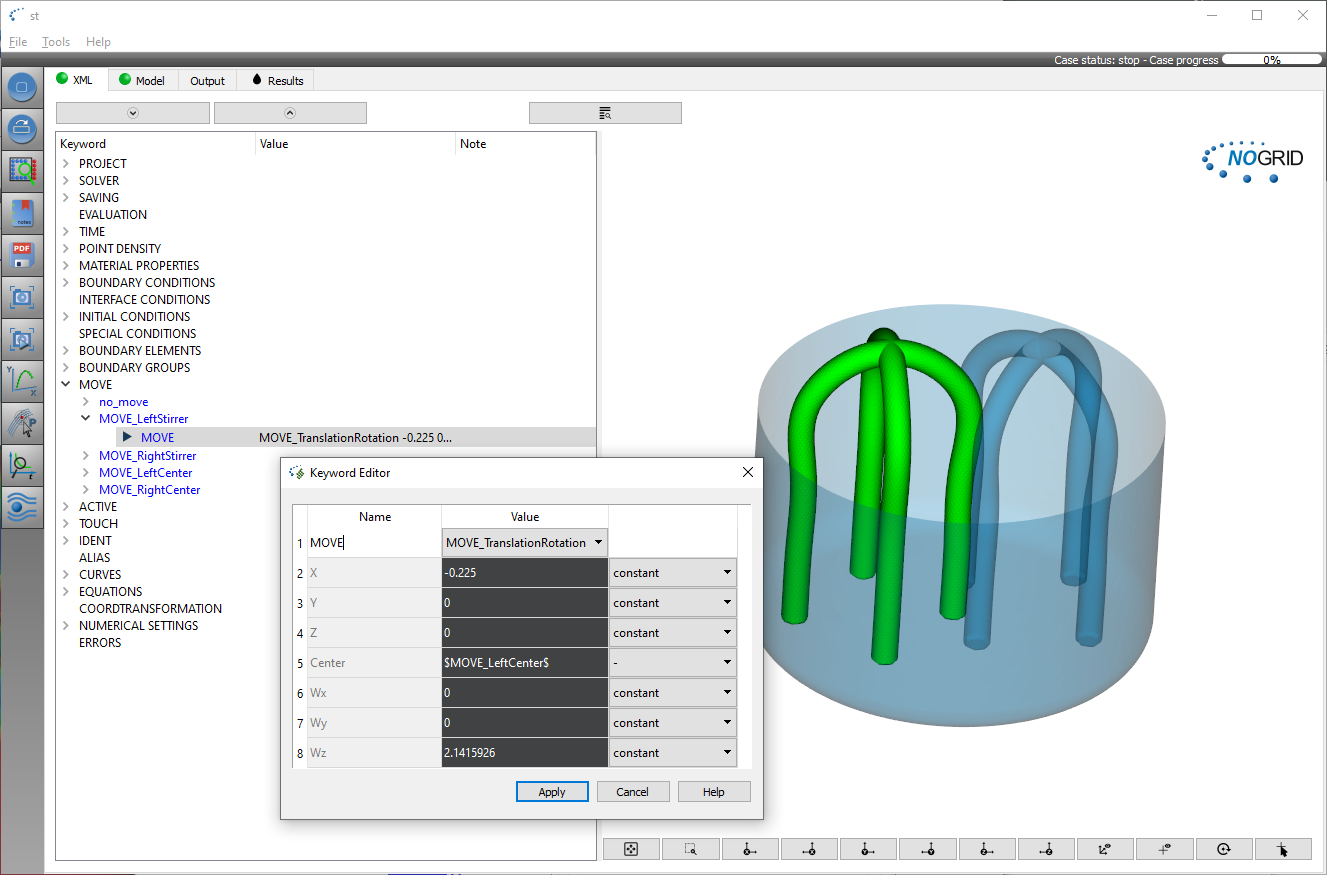Set view to negative Z axis
Image resolution: width=1327 pixels, height=875 pixels.
(x=1047, y=849)
